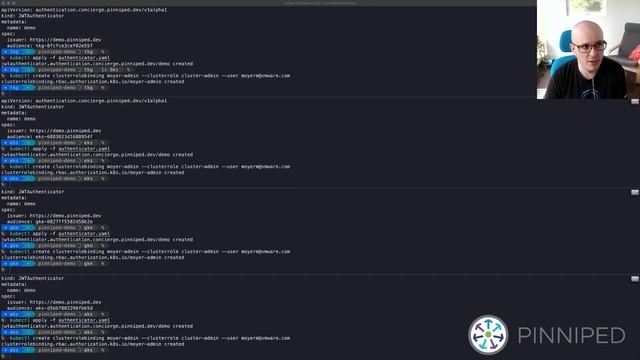Image resolution: width=640 pixels, height=360 pixels.
Task: Click the apiVersion line in the tkg pane
Action: point(84,10)
